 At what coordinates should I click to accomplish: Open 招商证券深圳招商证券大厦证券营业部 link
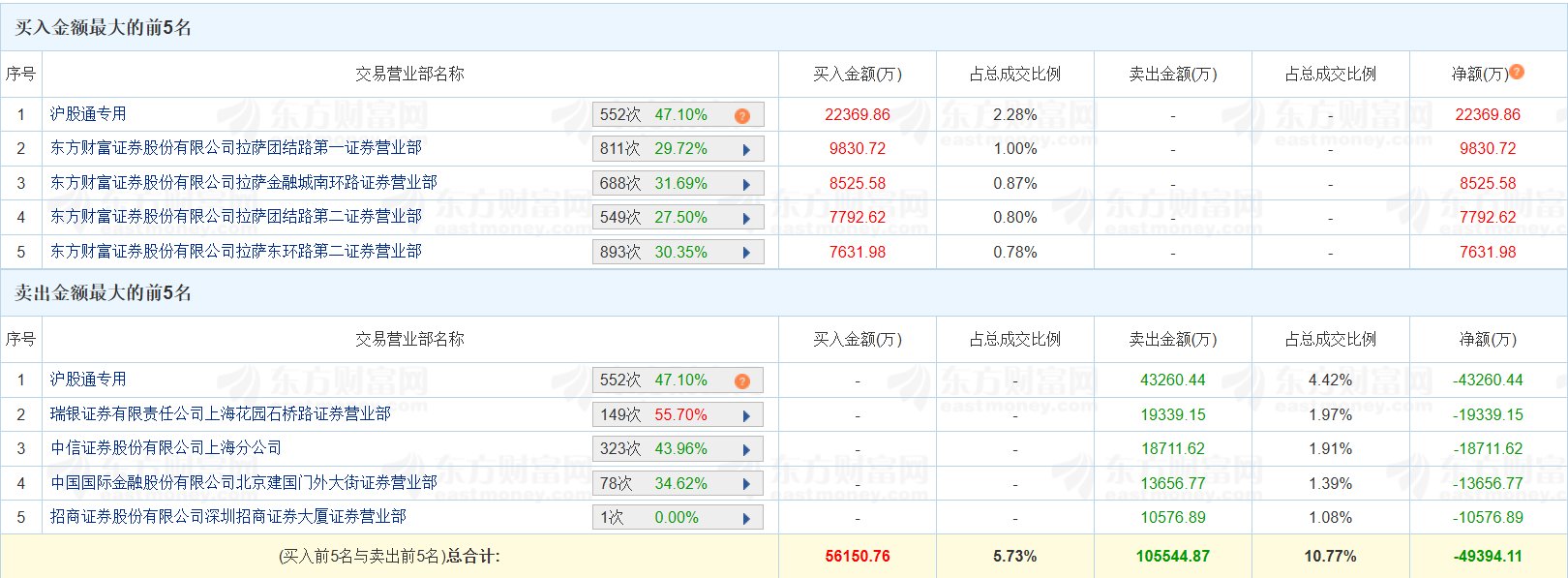click(x=228, y=517)
